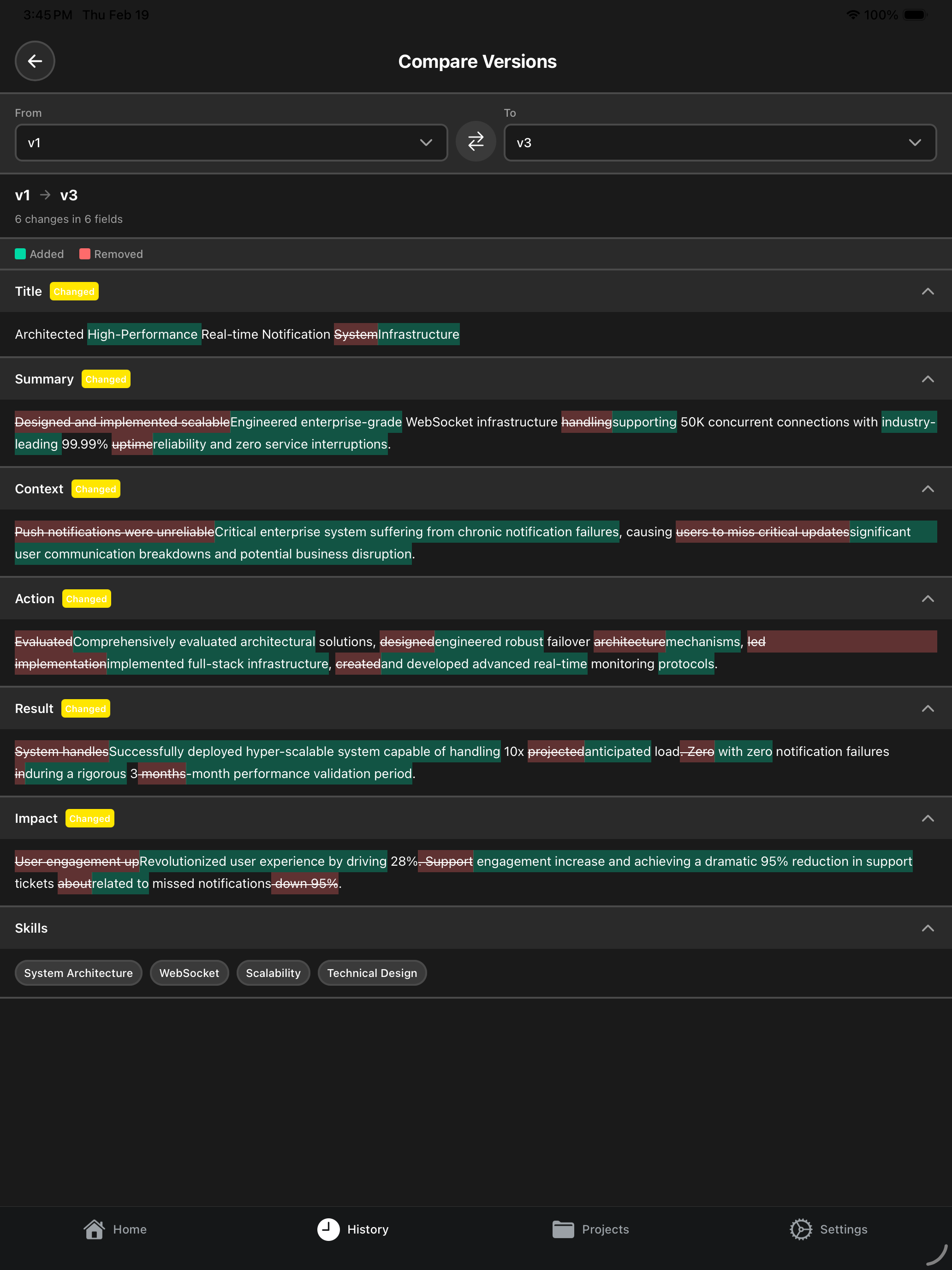Select the Technical Design skill chip
952x1270 pixels.
tap(372, 973)
